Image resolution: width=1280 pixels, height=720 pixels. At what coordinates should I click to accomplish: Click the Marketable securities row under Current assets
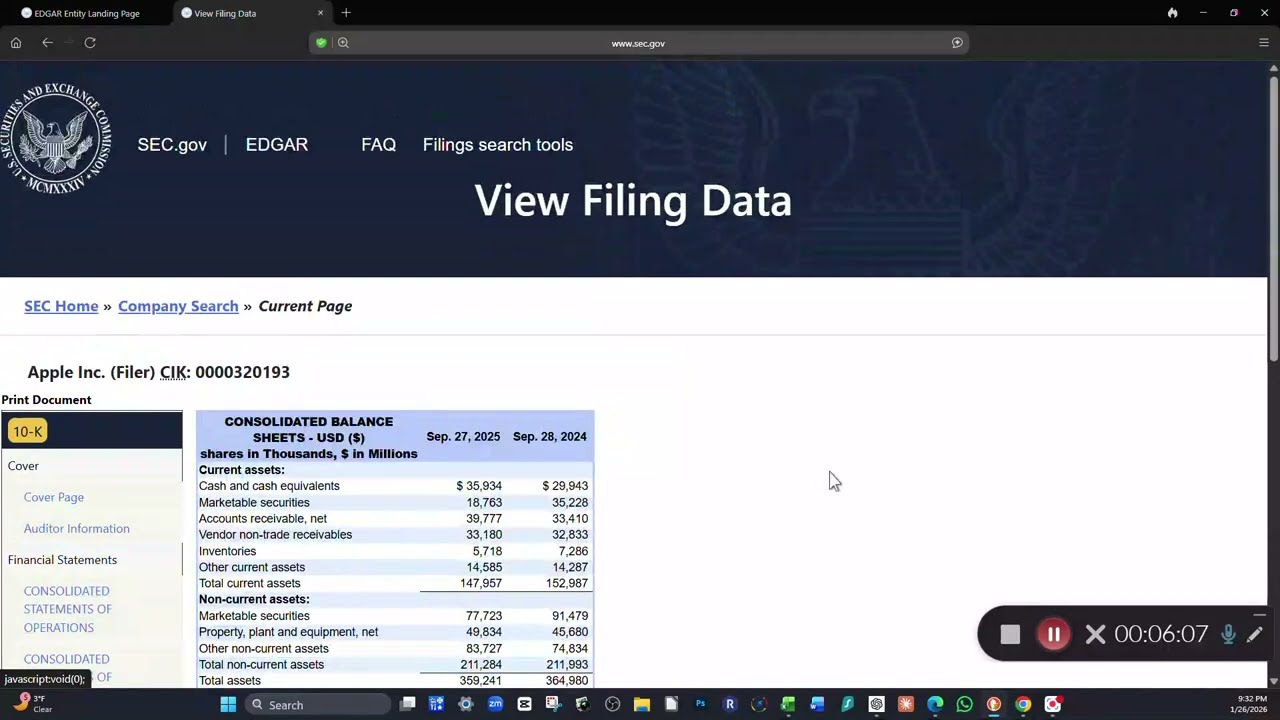click(x=254, y=502)
